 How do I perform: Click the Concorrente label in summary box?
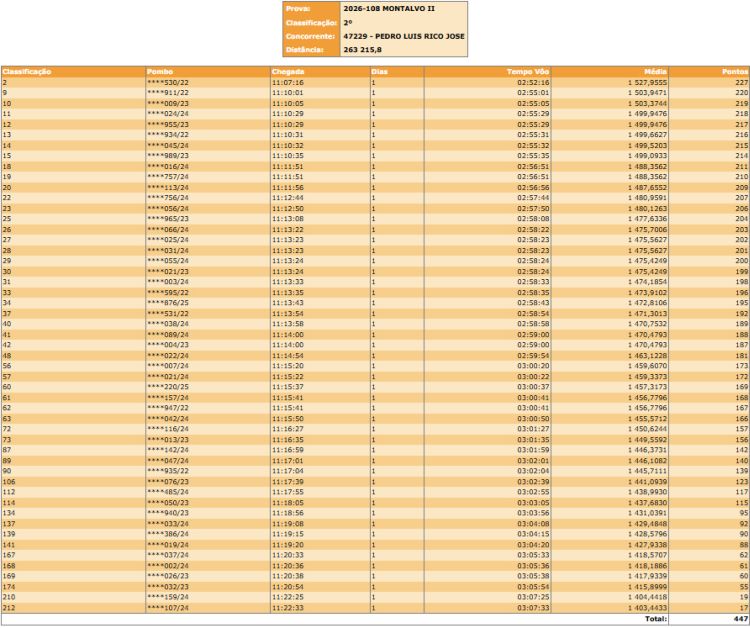(310, 35)
